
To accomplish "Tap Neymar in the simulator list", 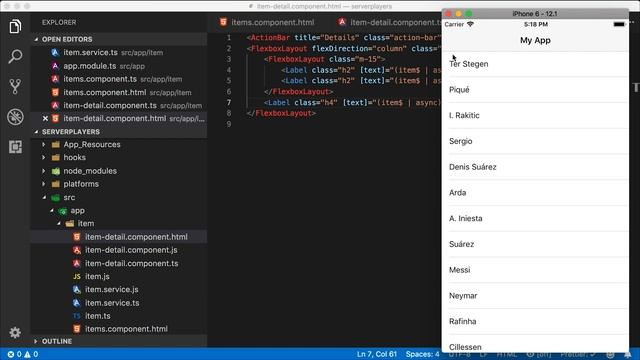I will pos(535,296).
